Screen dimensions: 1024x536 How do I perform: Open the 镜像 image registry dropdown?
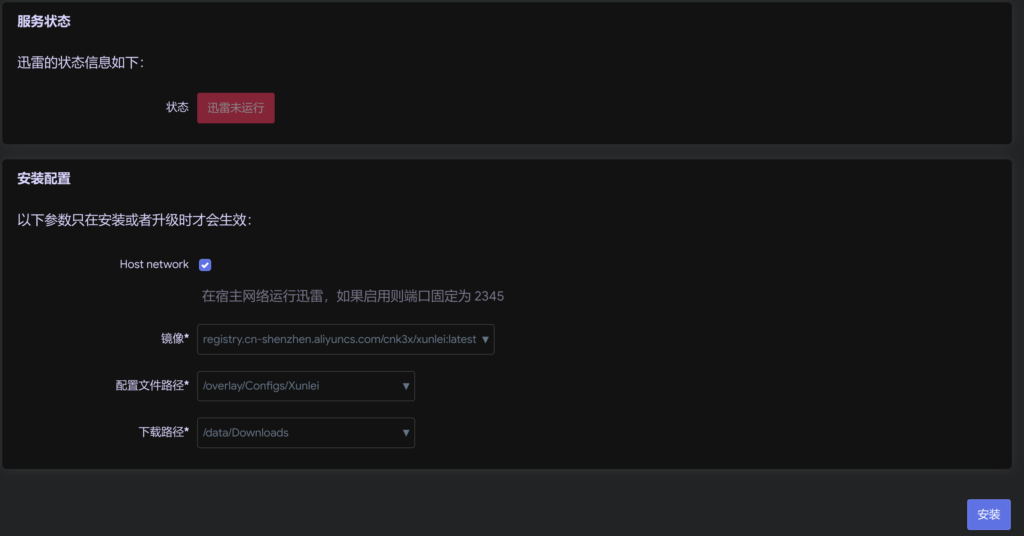[345, 339]
